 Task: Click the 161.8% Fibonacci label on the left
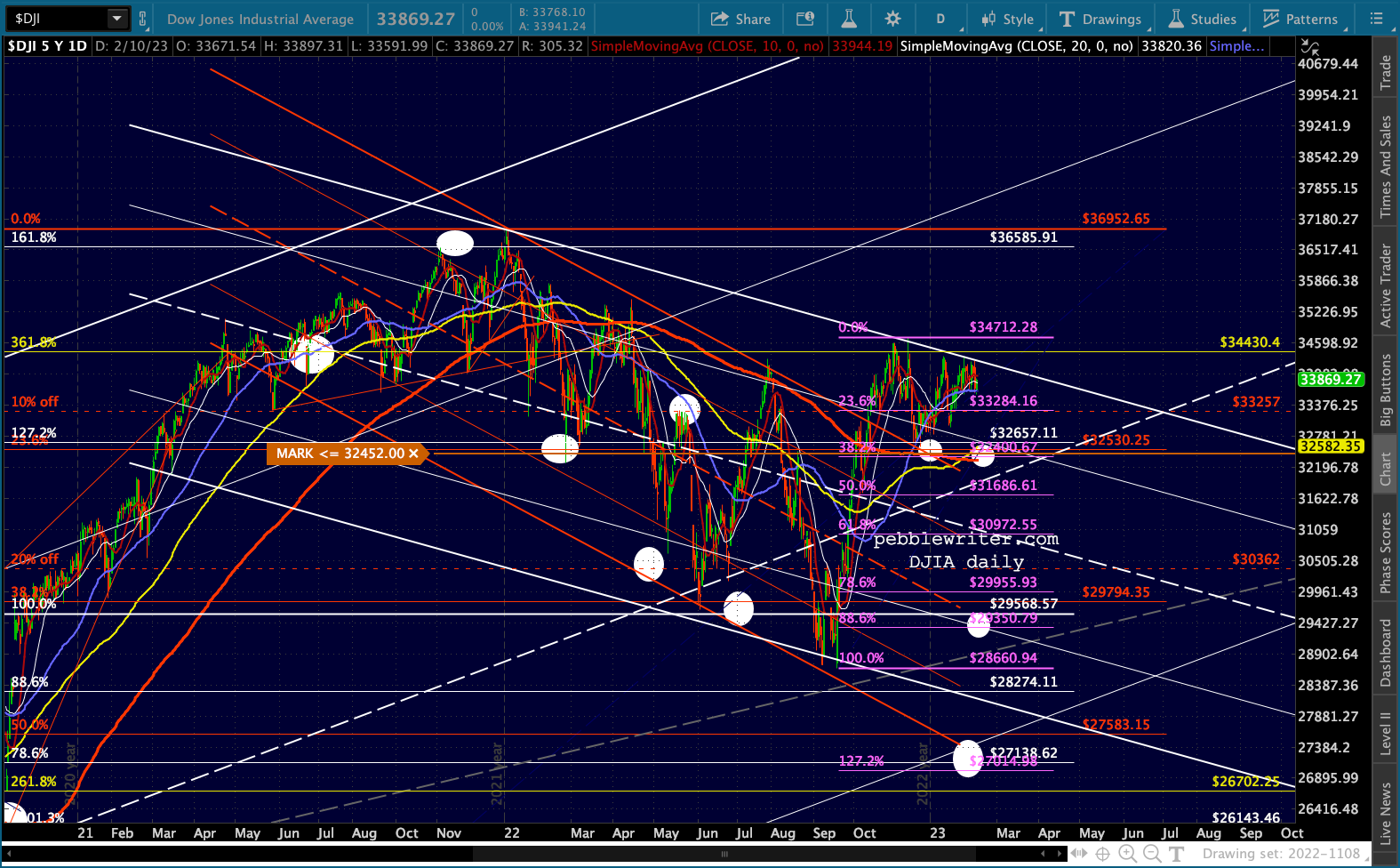(x=34, y=237)
